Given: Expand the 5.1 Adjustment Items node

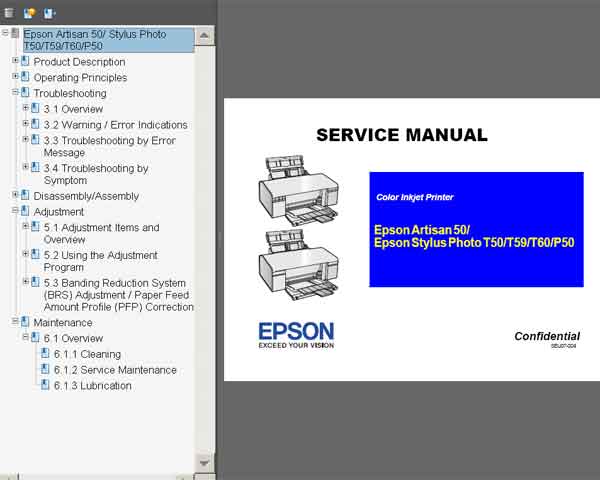Looking at the screenshot, I should (x=25, y=226).
